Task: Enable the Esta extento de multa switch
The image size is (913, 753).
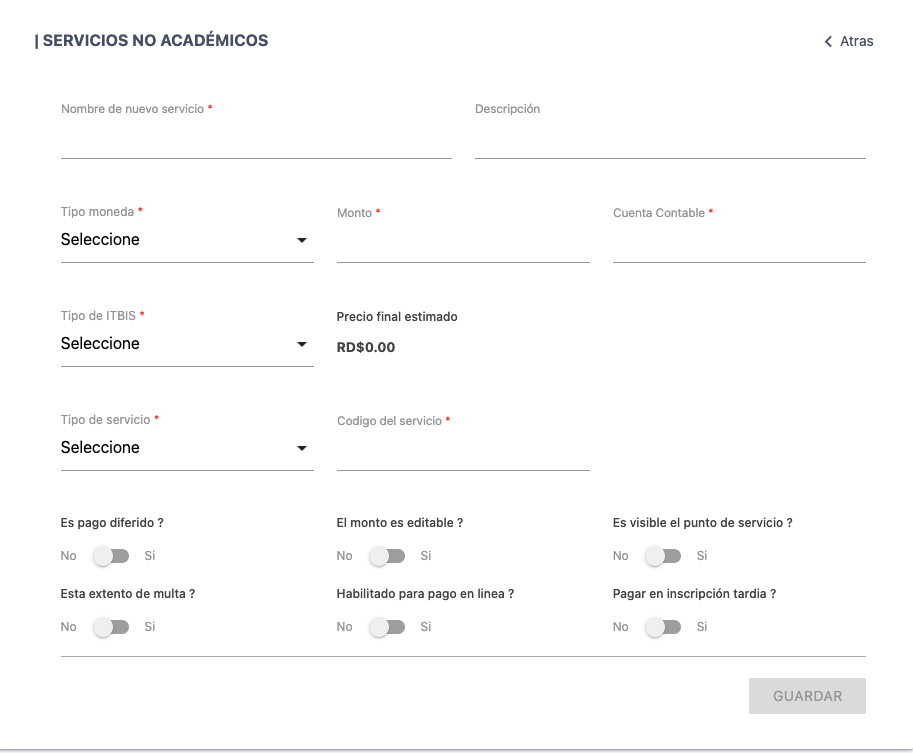Action: point(110,627)
